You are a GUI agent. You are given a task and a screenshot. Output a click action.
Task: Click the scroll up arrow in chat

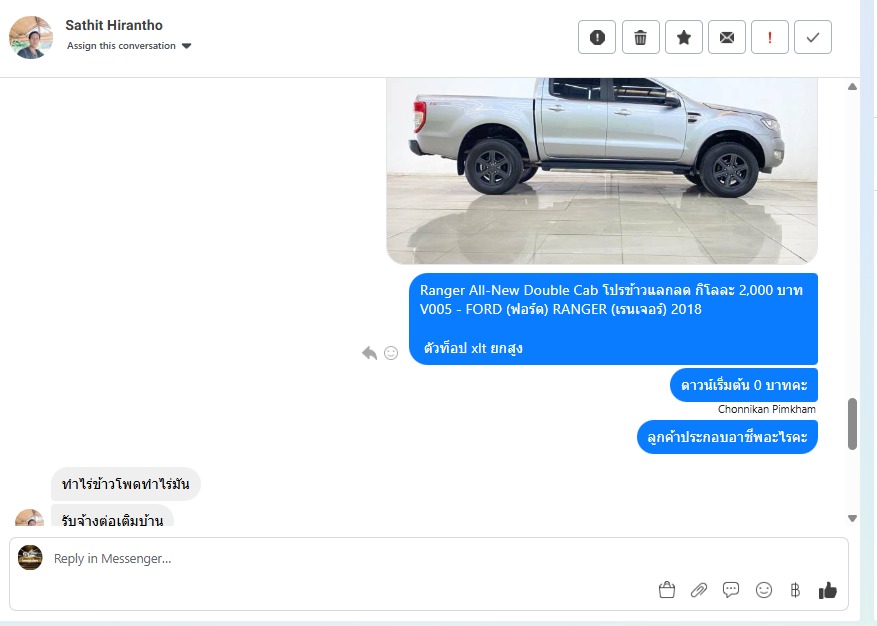852,87
